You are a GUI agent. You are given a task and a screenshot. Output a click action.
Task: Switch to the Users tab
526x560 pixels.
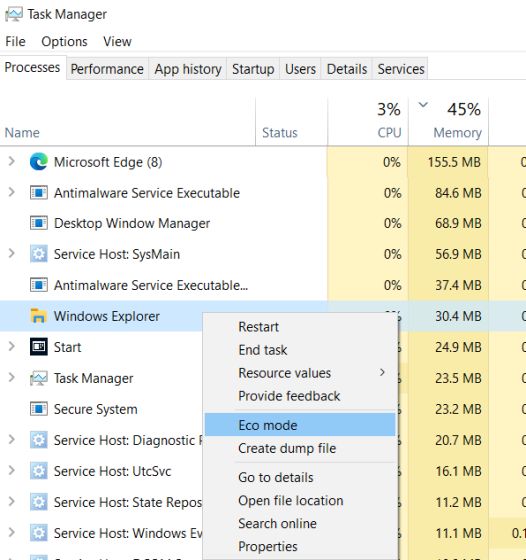pyautogui.click(x=300, y=69)
